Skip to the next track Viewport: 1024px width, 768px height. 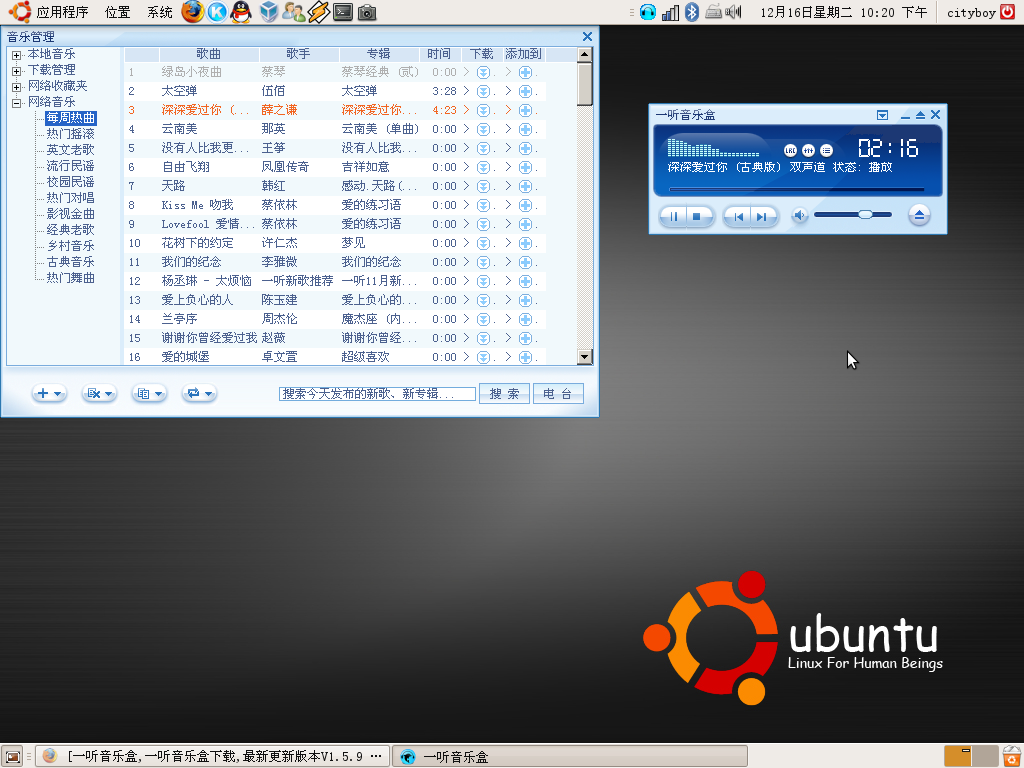[x=762, y=216]
